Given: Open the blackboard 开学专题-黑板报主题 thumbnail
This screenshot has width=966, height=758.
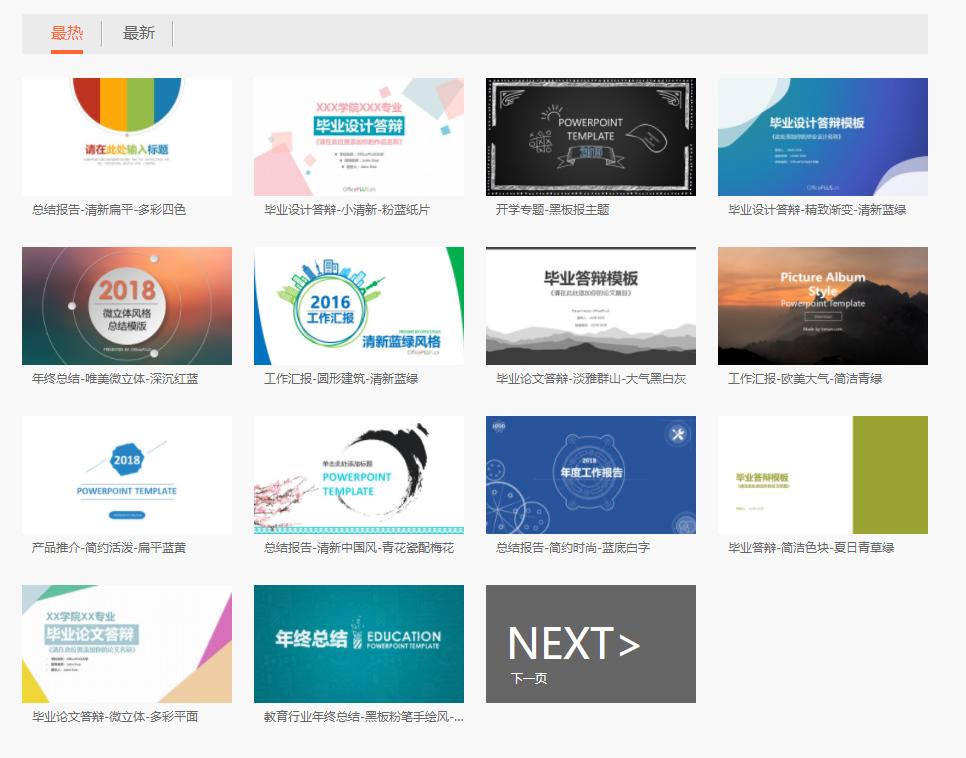Looking at the screenshot, I should coord(591,137).
